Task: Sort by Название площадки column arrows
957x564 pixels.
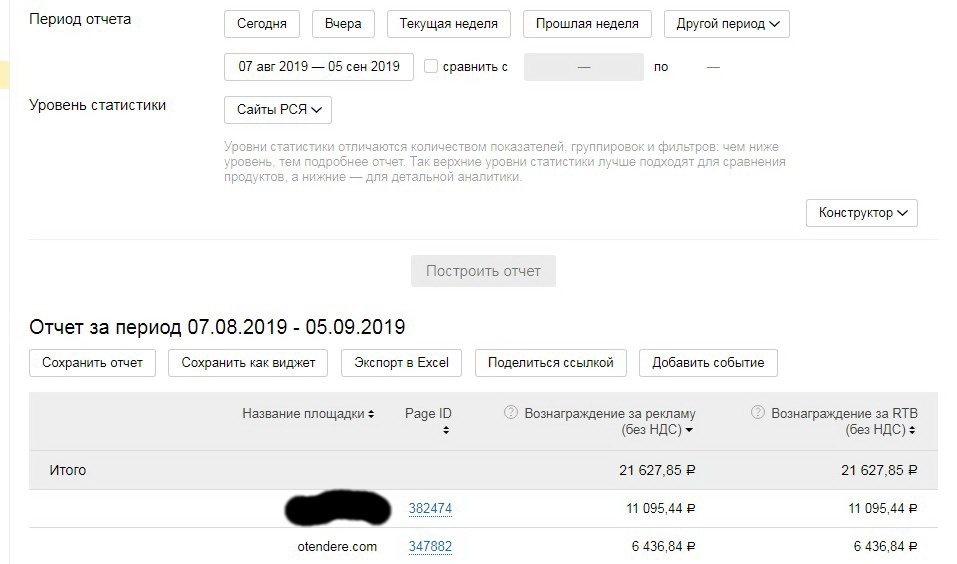Action: pyautogui.click(x=371, y=414)
